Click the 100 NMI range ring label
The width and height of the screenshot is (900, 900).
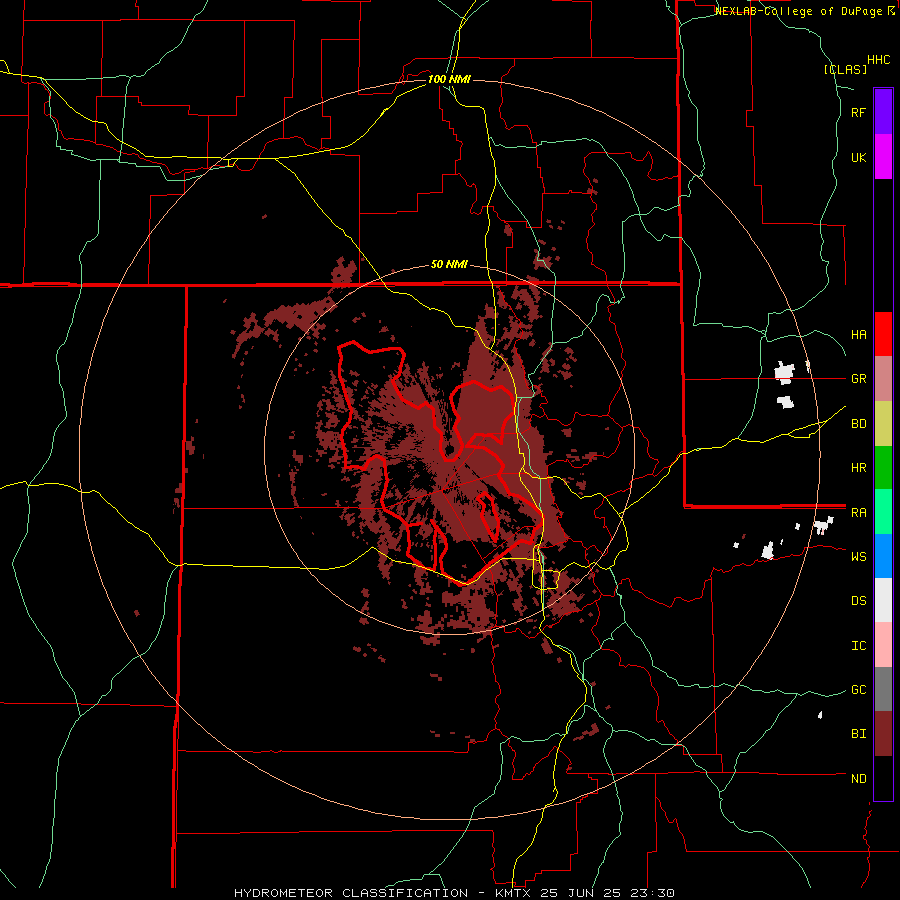449,79
